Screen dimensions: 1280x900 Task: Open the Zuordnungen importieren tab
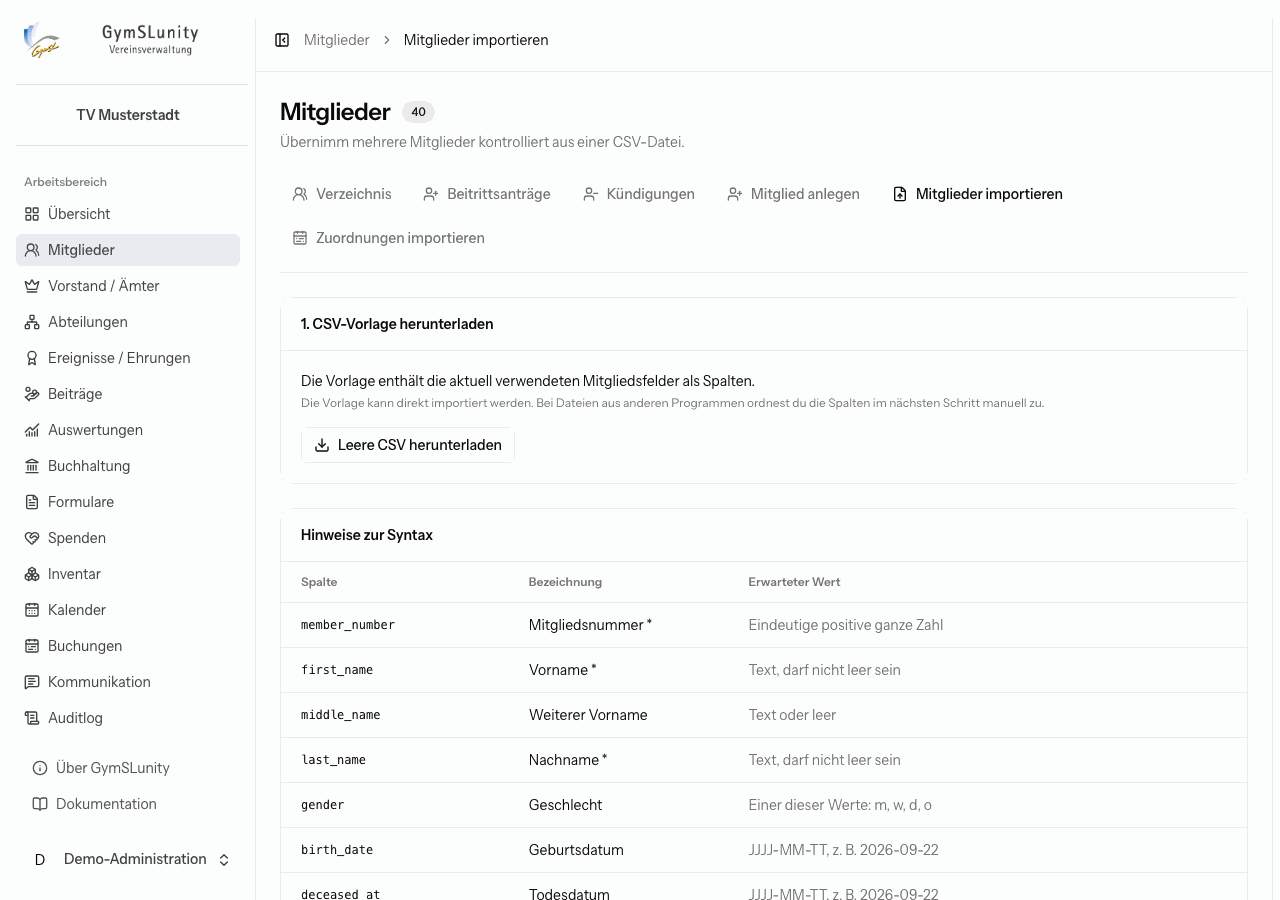tap(388, 238)
